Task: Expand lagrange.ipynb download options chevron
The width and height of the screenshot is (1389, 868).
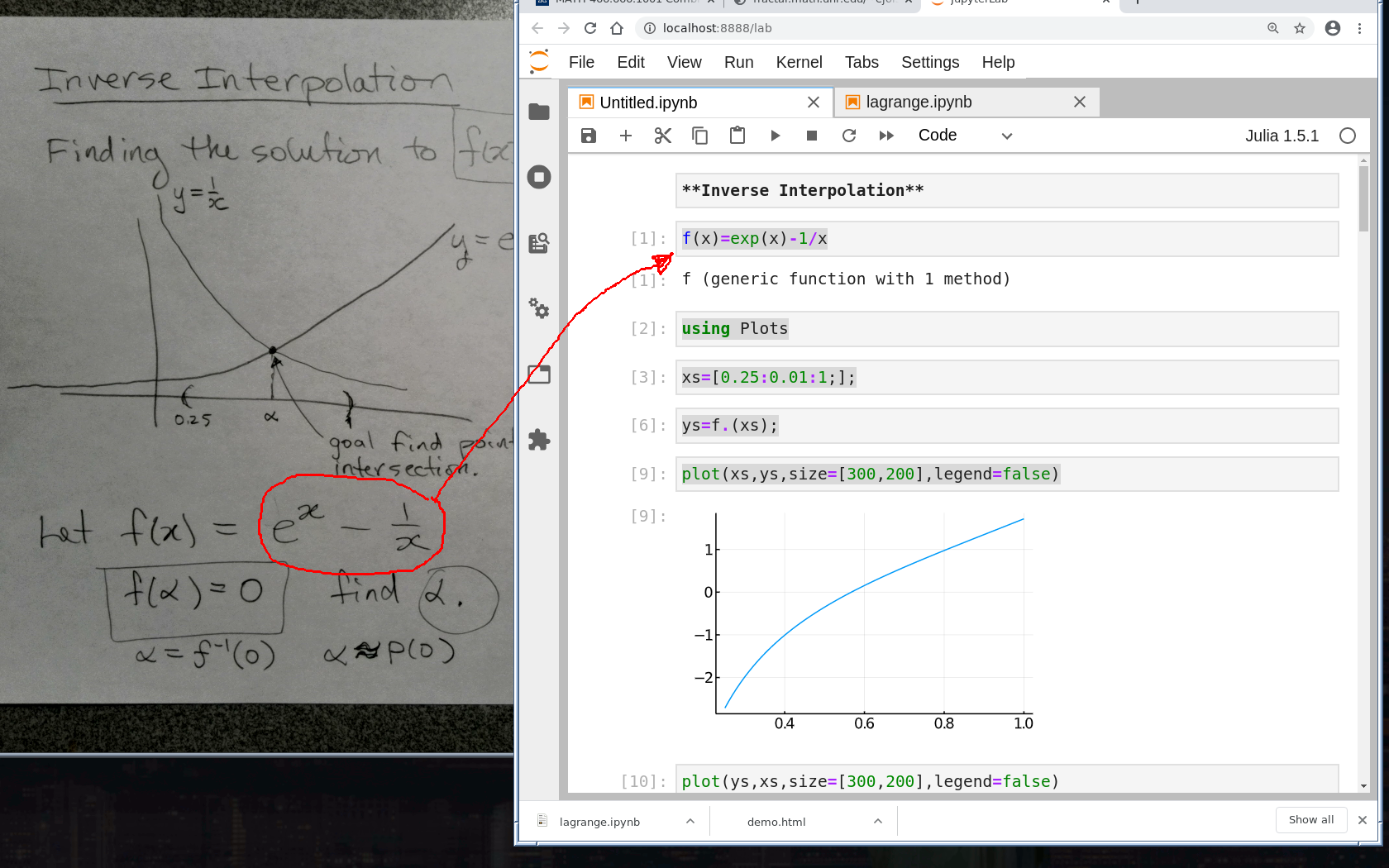Action: [690, 821]
